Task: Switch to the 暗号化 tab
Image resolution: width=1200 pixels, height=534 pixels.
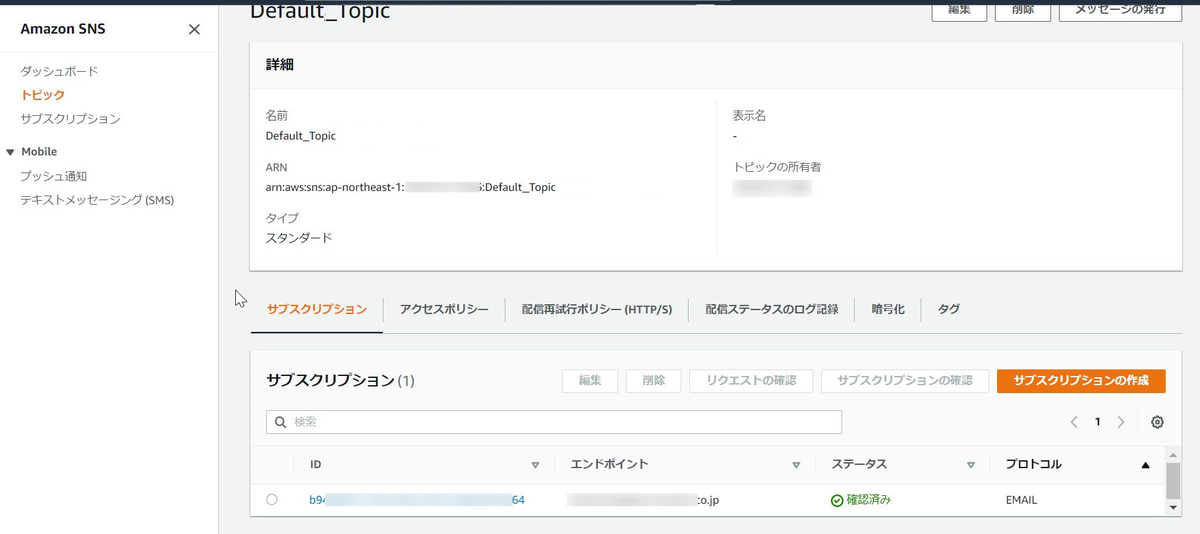Action: tap(888, 310)
